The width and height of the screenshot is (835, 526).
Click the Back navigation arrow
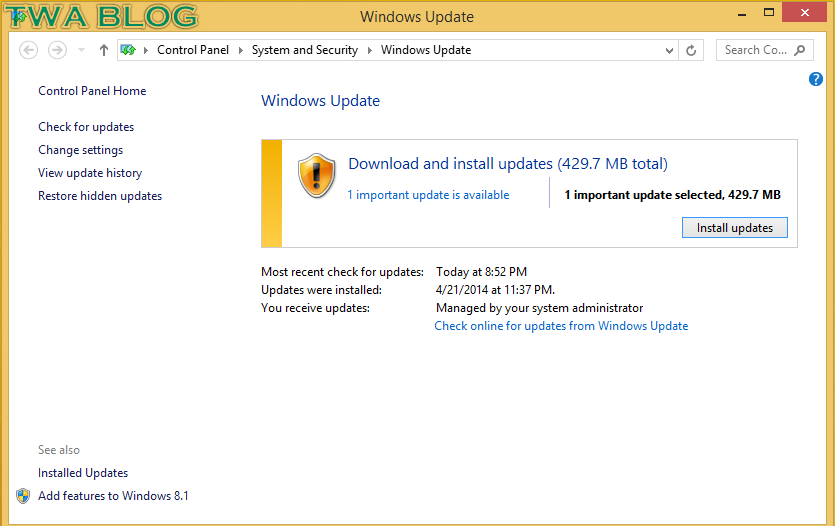(x=29, y=50)
